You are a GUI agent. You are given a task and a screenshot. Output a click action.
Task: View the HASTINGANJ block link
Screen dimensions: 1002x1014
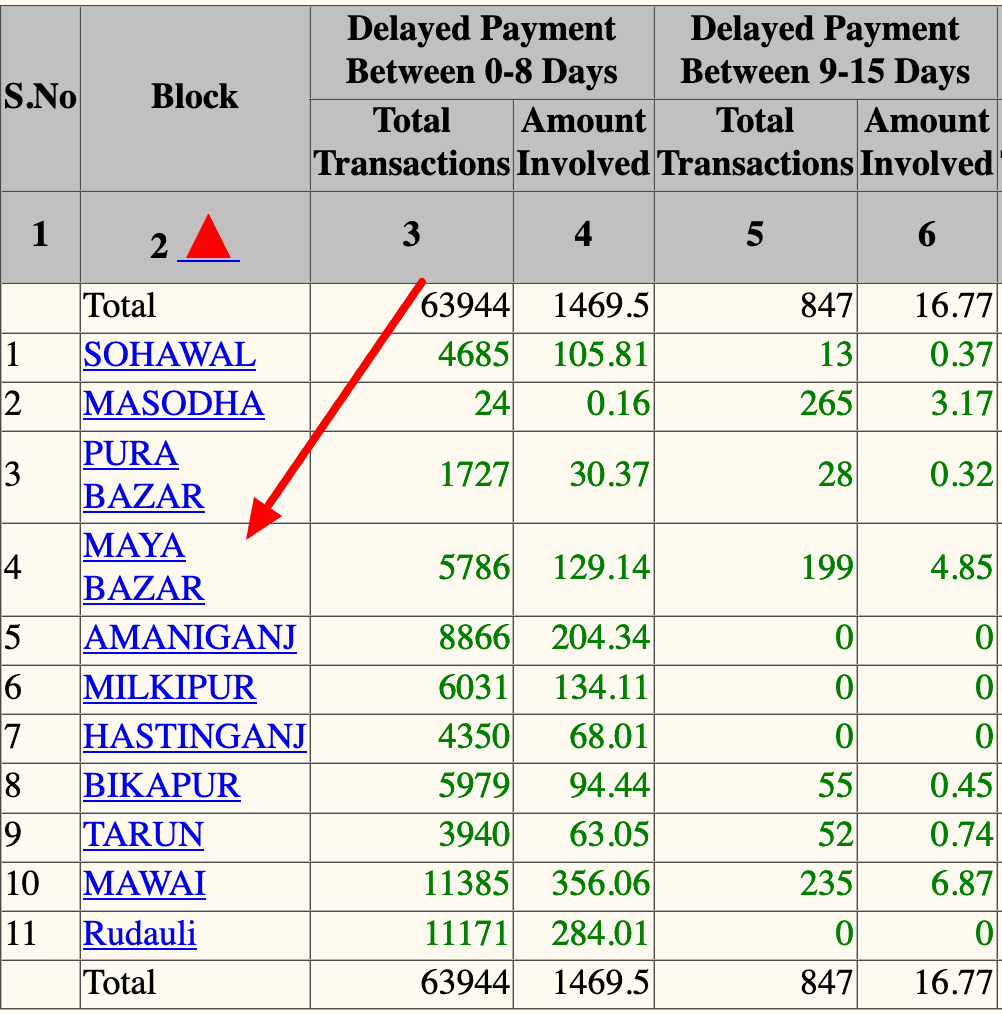(x=194, y=738)
